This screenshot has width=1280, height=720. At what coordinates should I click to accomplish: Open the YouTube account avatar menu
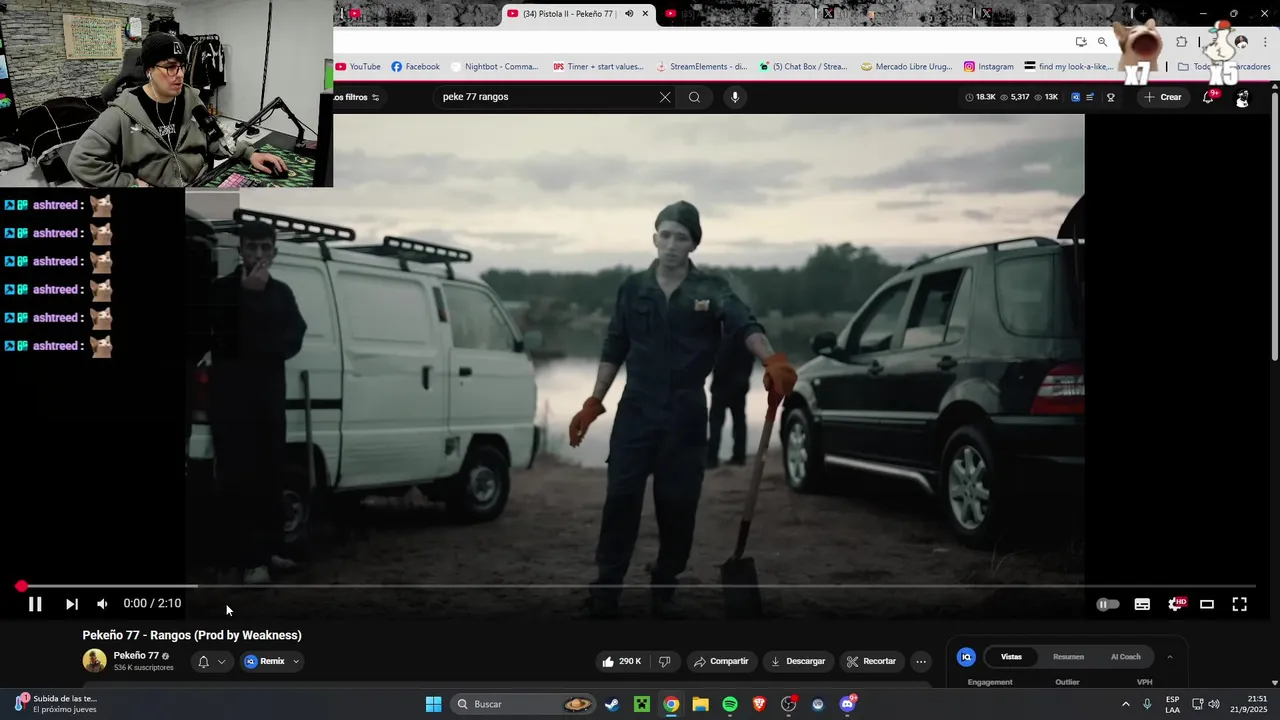pos(1242,98)
